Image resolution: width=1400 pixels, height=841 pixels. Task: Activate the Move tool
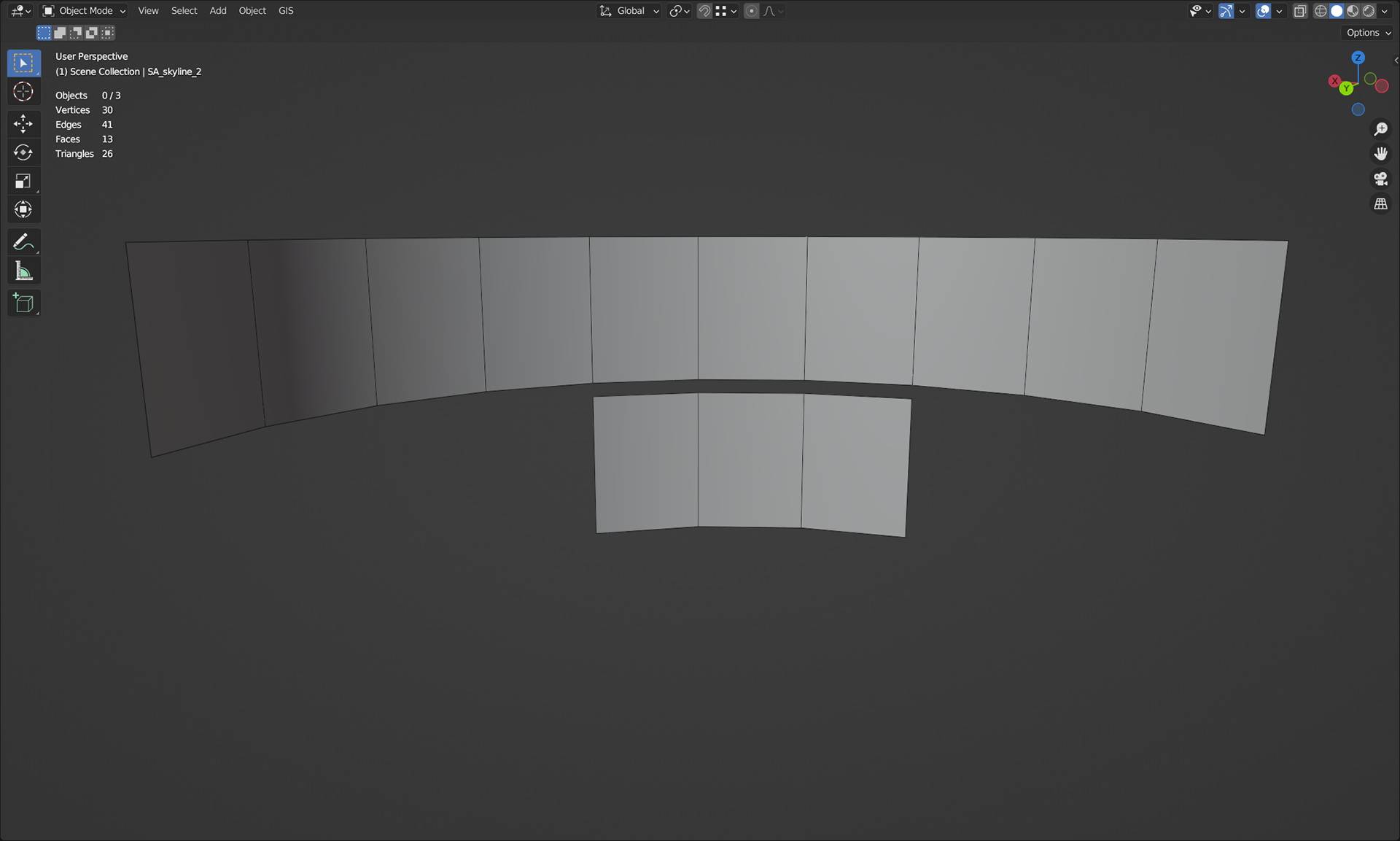pos(23,123)
